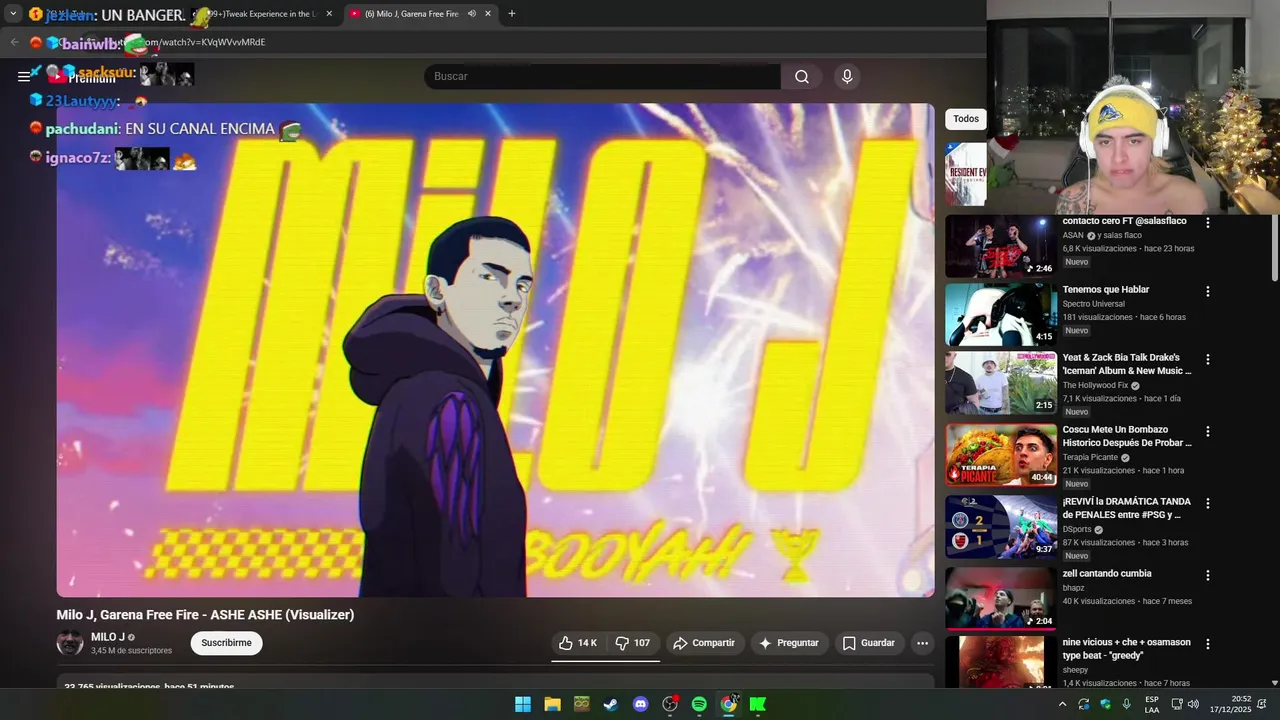Image resolution: width=1280 pixels, height=720 pixels.
Task: Open Steam from the taskbar
Action: tap(611, 704)
